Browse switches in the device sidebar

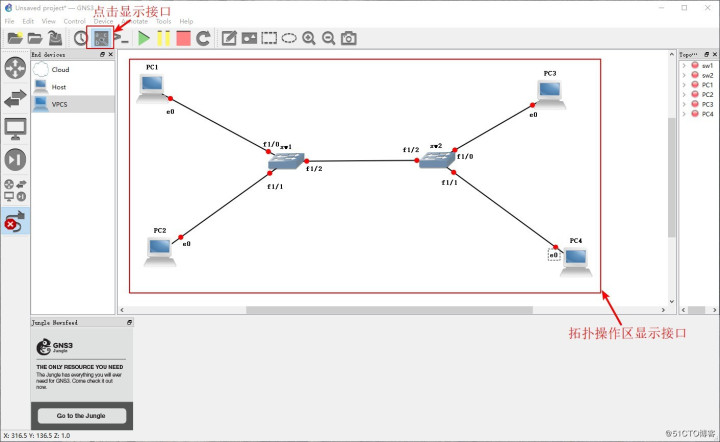click(15, 99)
